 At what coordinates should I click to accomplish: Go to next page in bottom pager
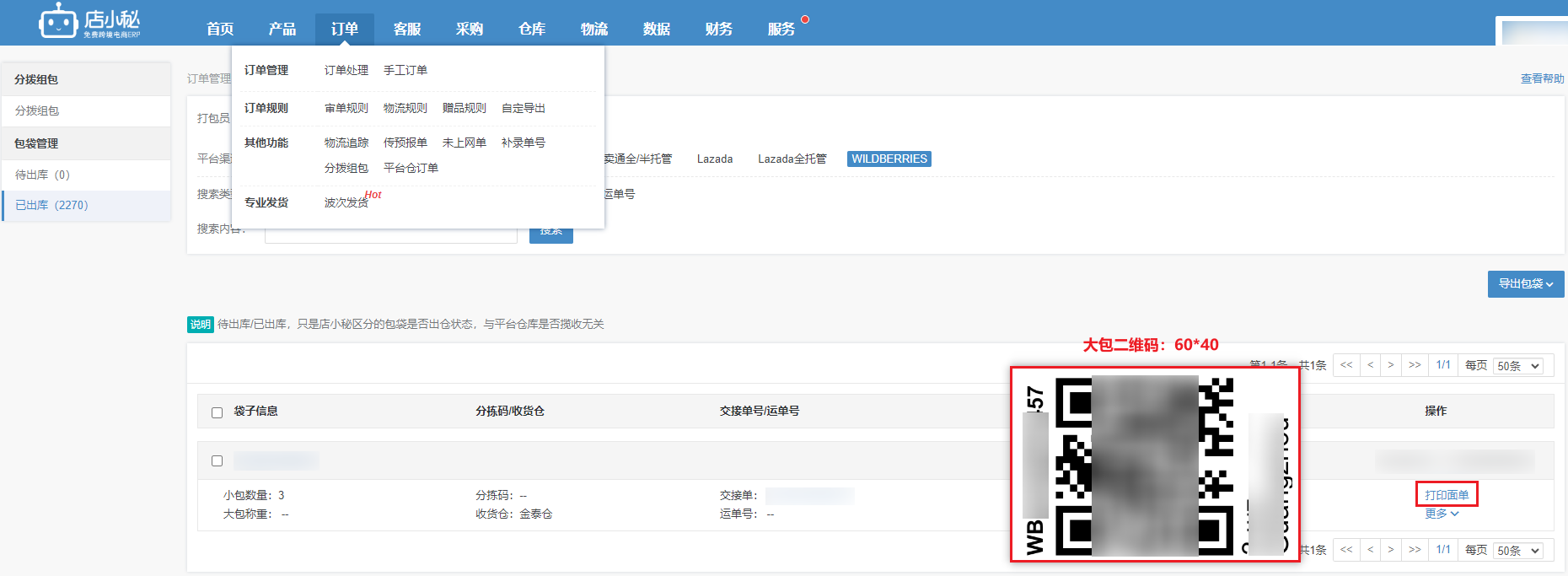click(x=1391, y=550)
